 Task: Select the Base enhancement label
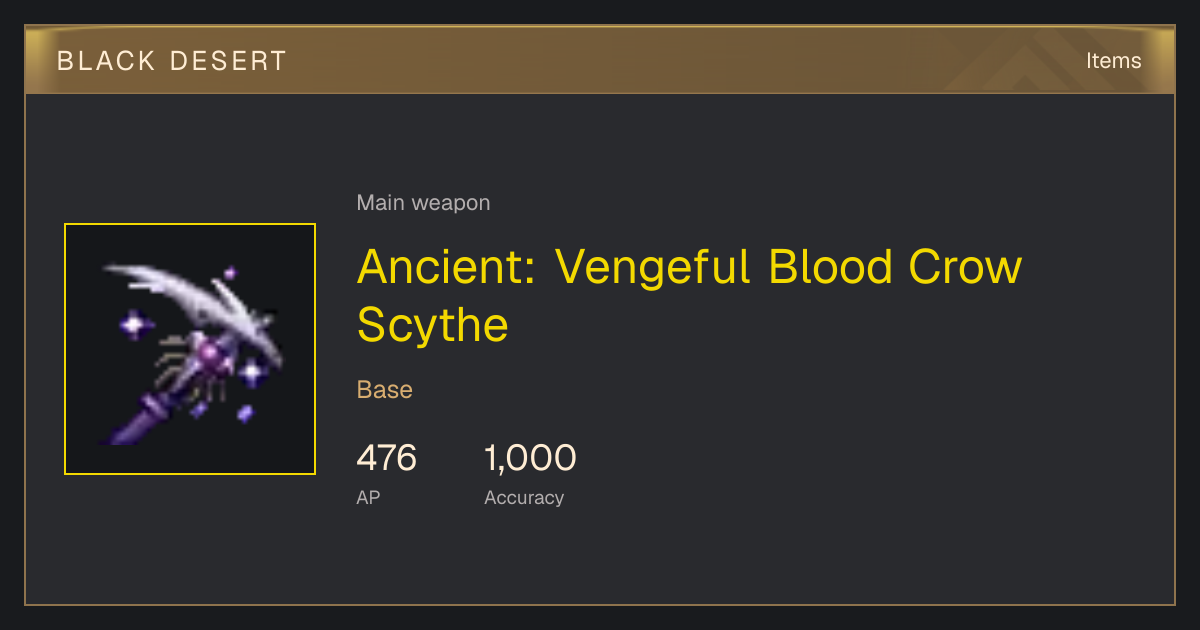[385, 390]
